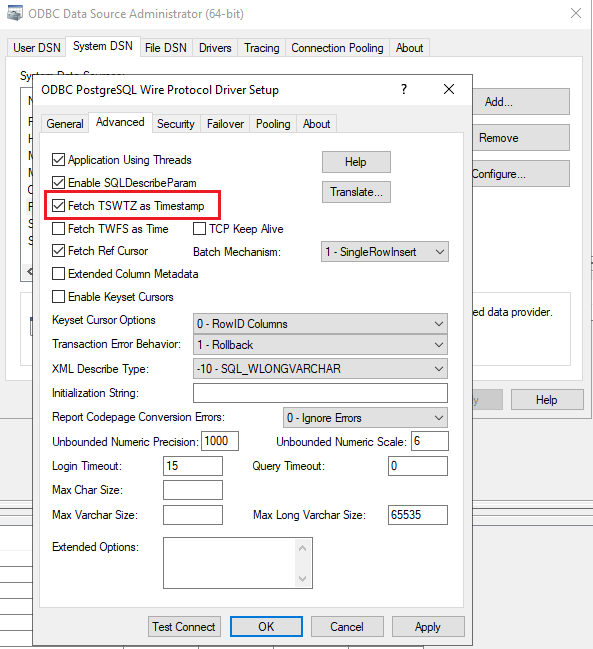
Task: Click Cancel in driver setup
Action: coord(347,627)
